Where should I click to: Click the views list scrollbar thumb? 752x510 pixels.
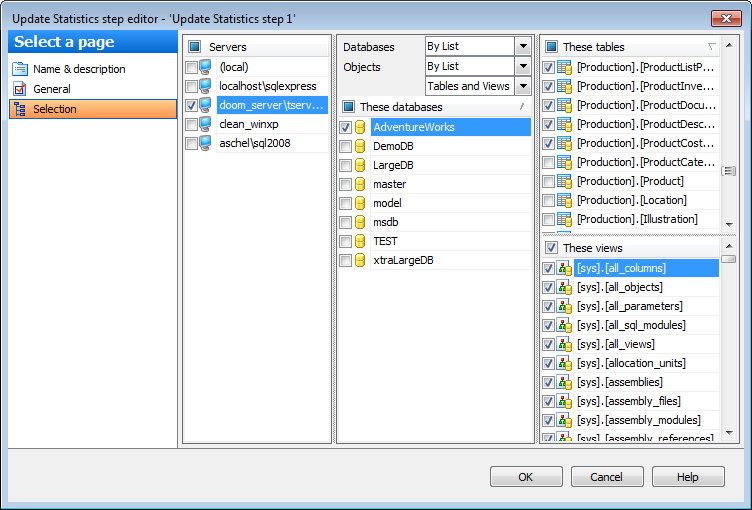point(729,259)
